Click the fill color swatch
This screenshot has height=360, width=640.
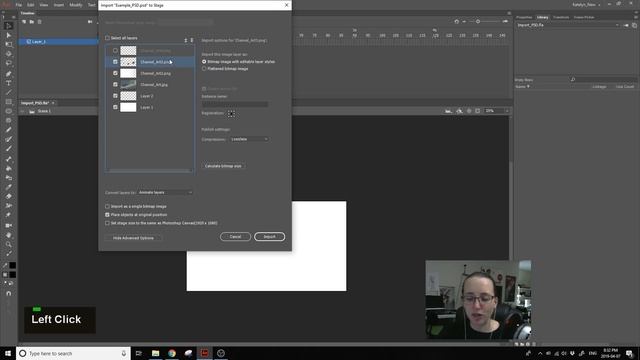13,275
